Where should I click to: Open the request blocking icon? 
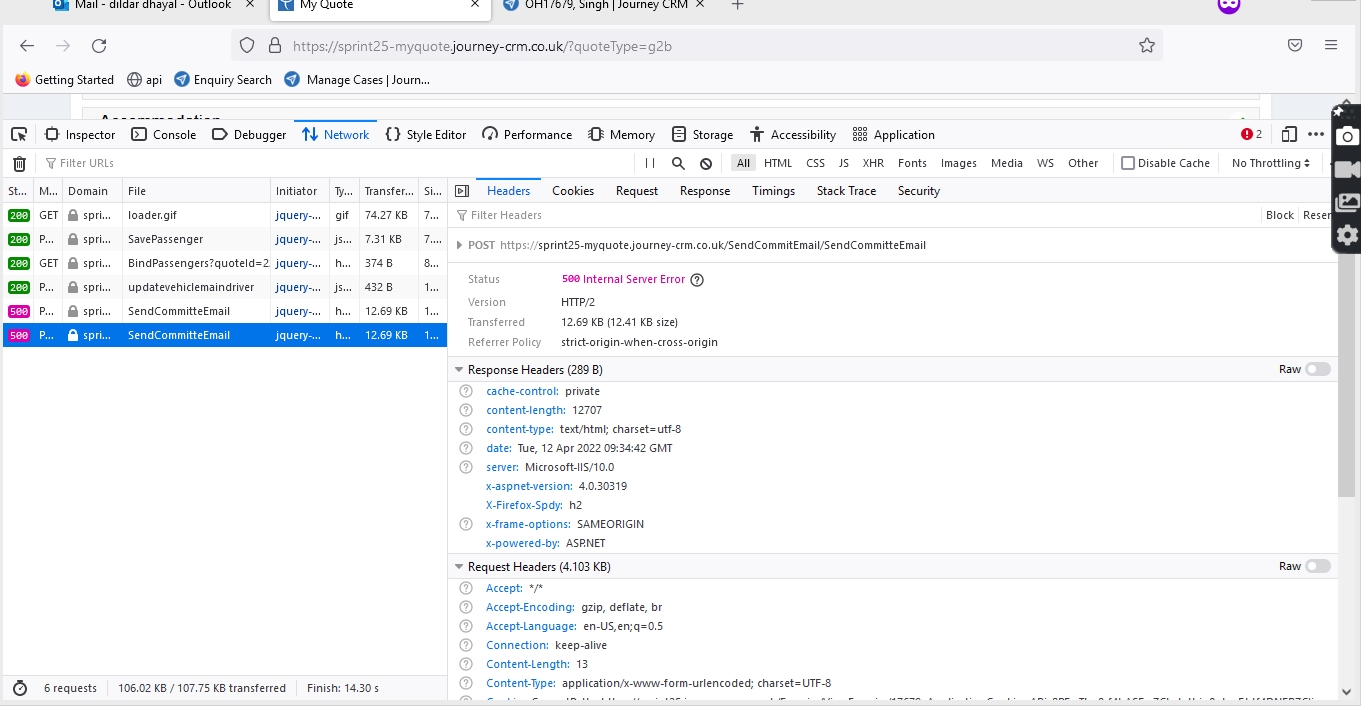[706, 163]
